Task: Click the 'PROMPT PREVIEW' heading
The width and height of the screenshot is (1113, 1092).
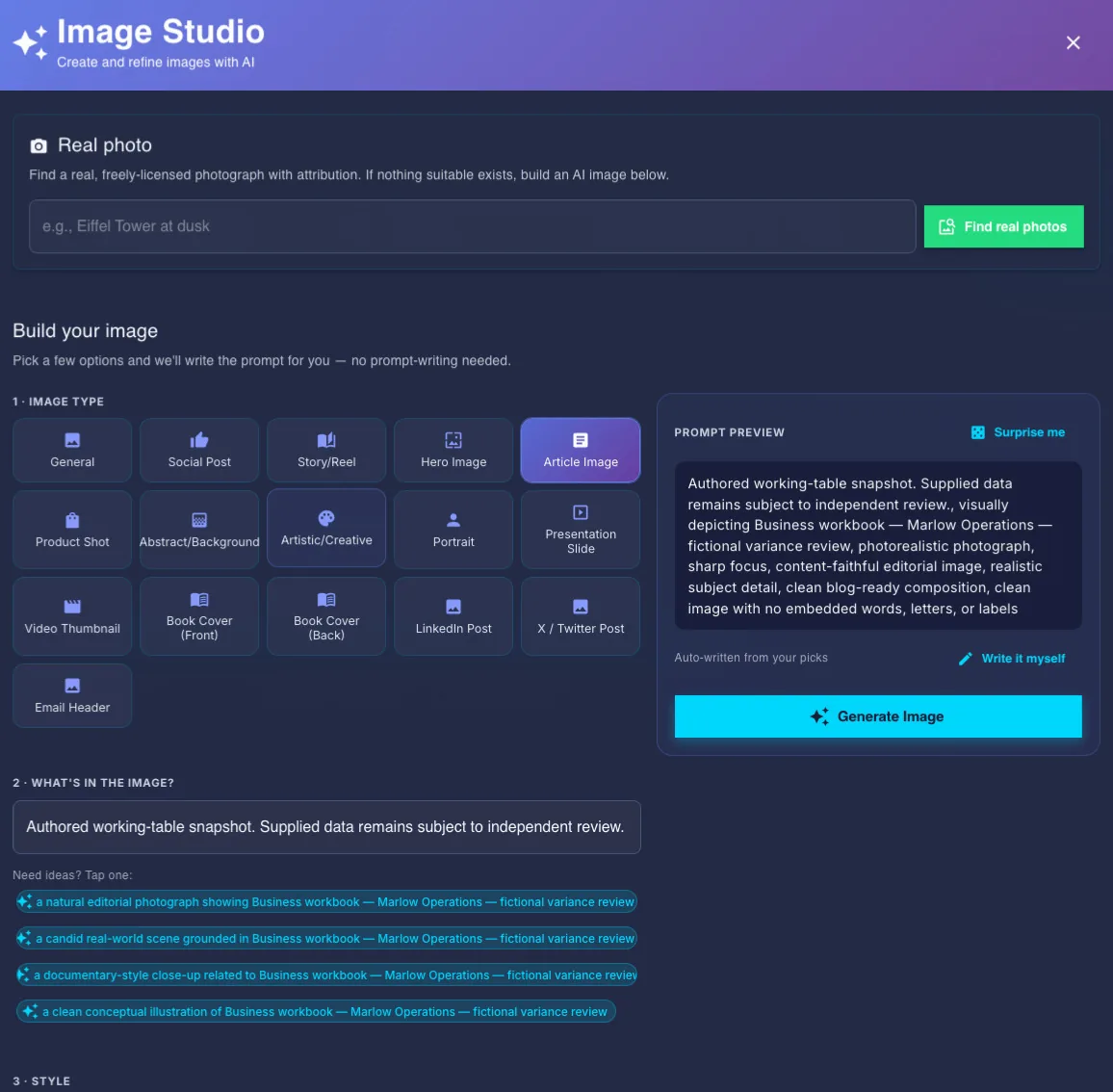Action: pos(729,432)
